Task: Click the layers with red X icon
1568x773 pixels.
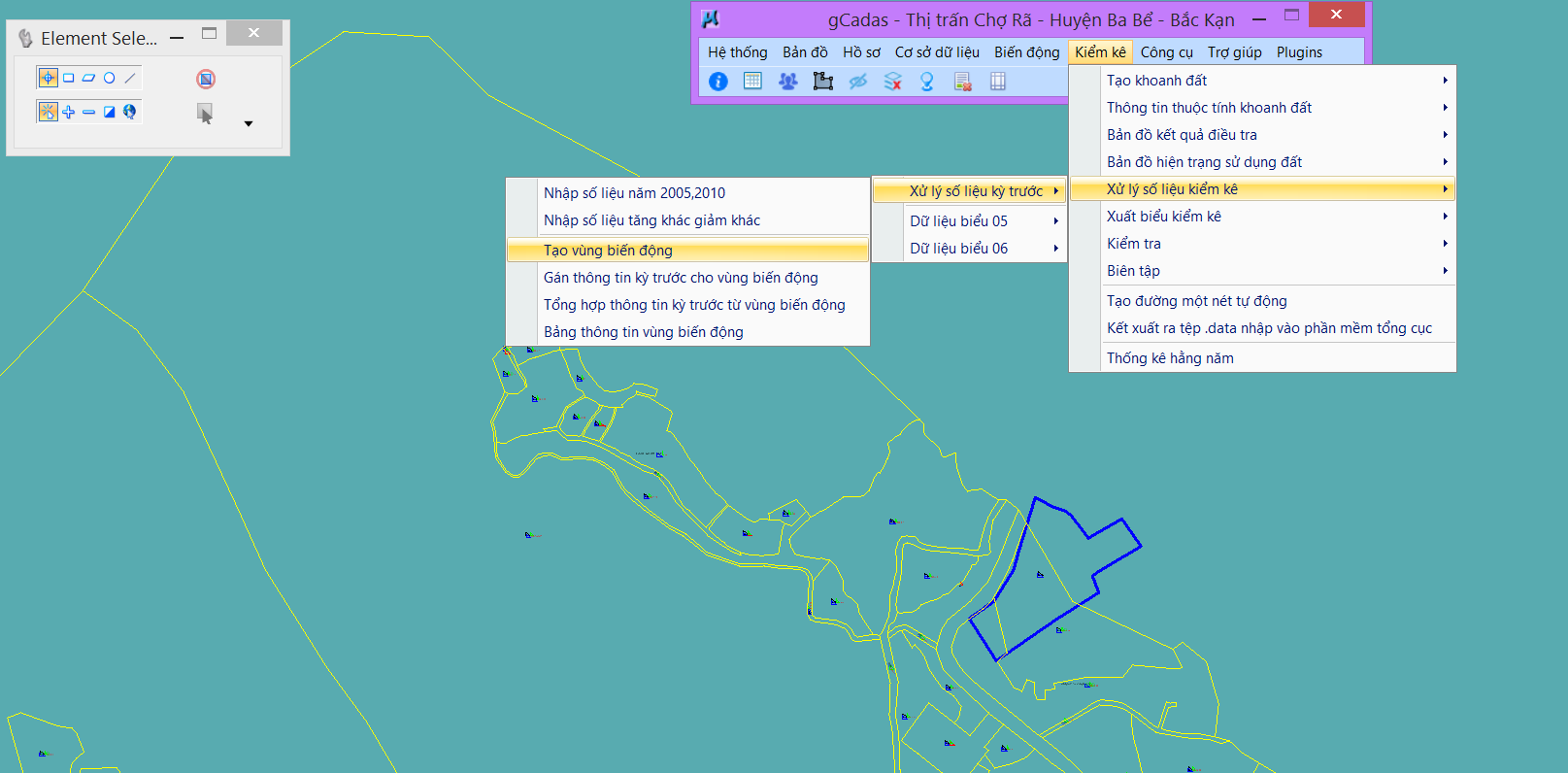Action: (x=893, y=82)
